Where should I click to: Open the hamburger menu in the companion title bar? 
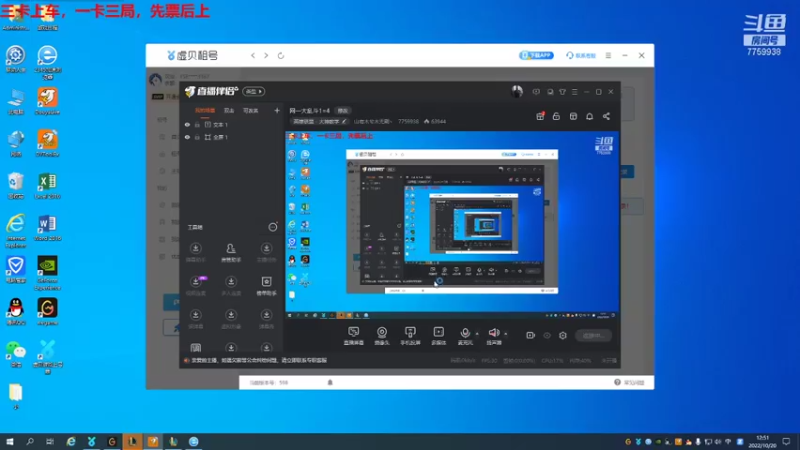pyautogui.click(x=574, y=92)
